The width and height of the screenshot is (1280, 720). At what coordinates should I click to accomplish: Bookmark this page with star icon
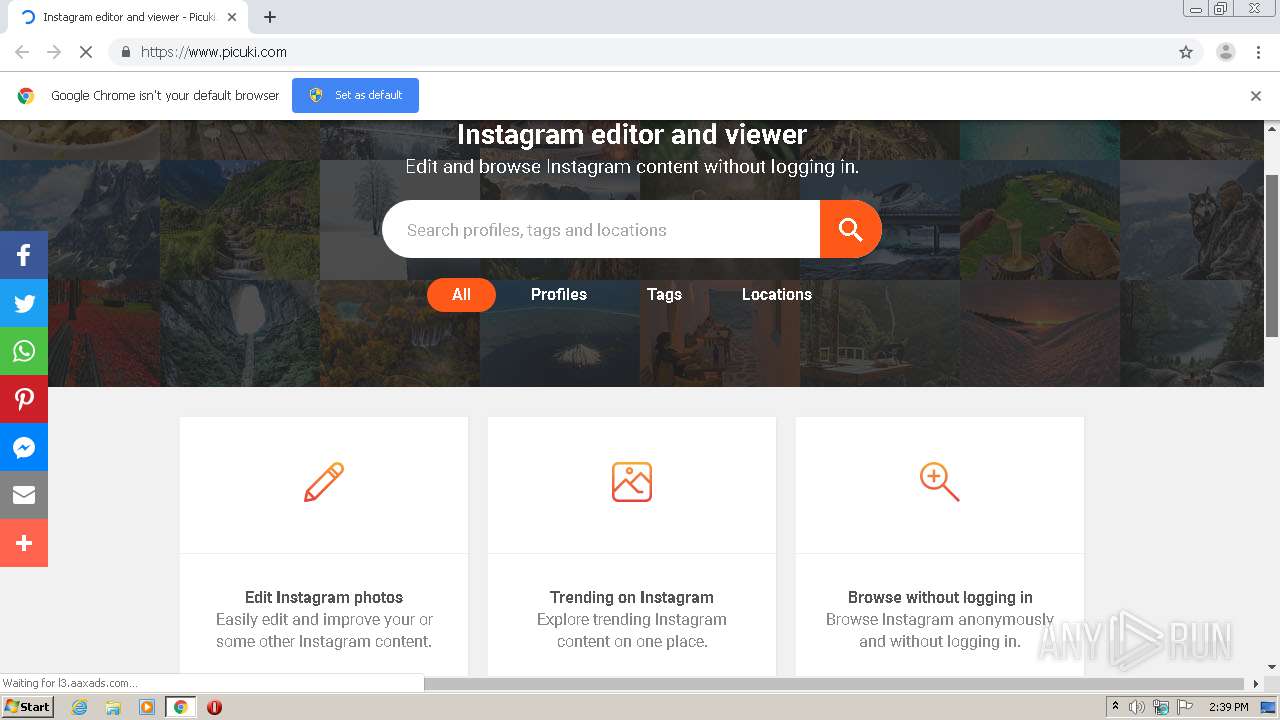(1186, 52)
